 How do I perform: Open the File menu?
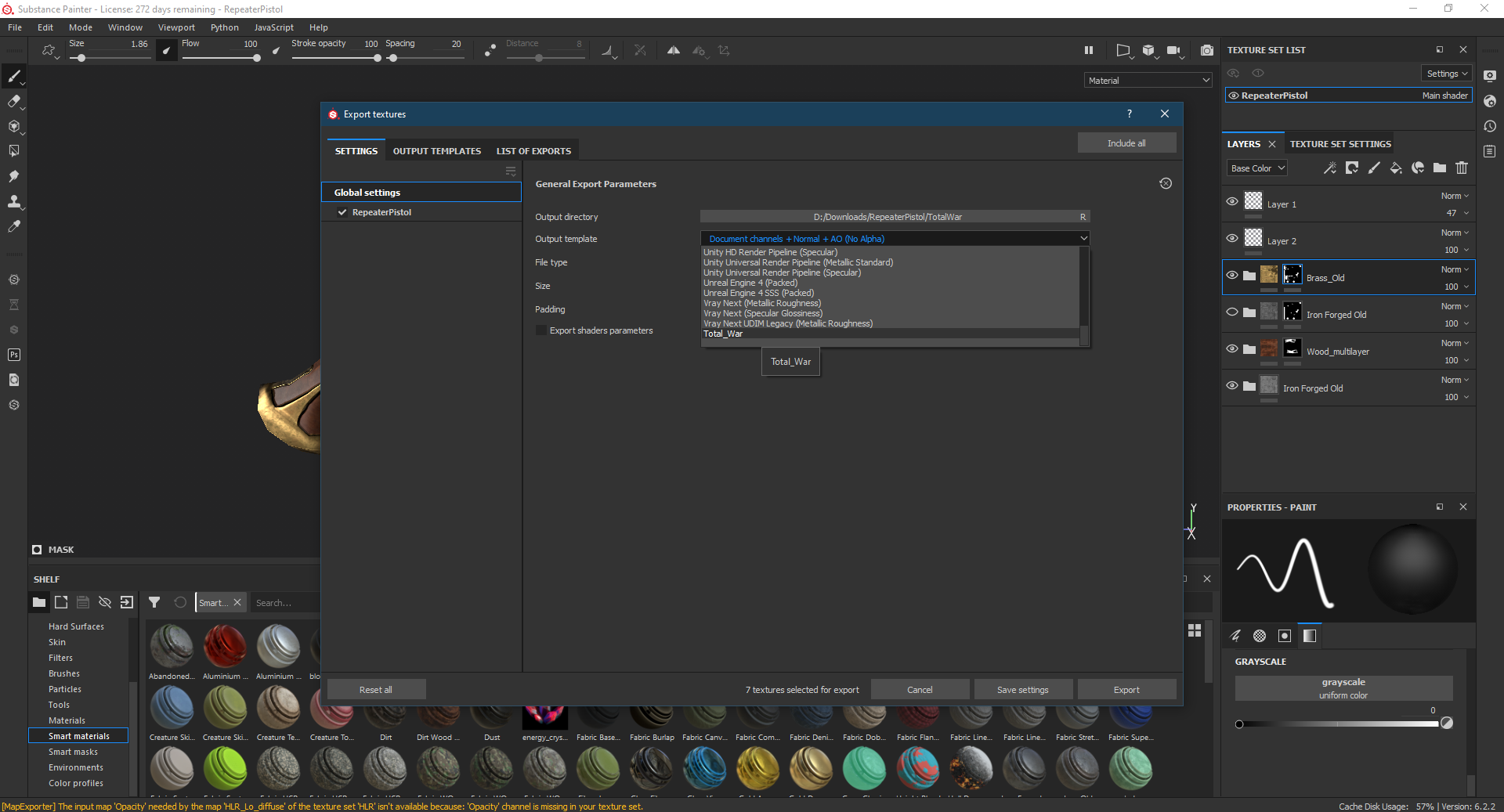click(x=15, y=27)
